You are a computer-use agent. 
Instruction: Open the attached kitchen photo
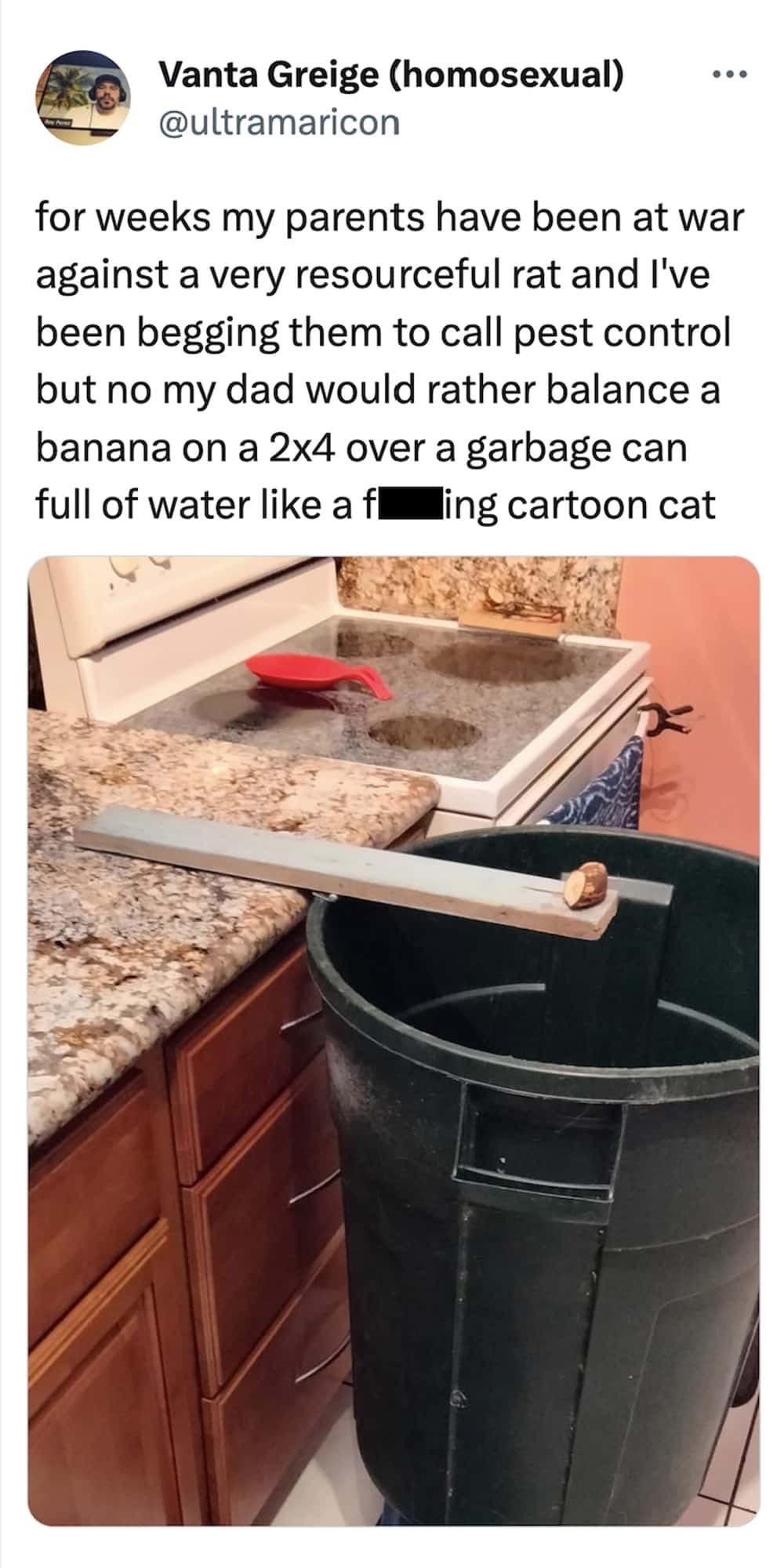[x=394, y=1041]
